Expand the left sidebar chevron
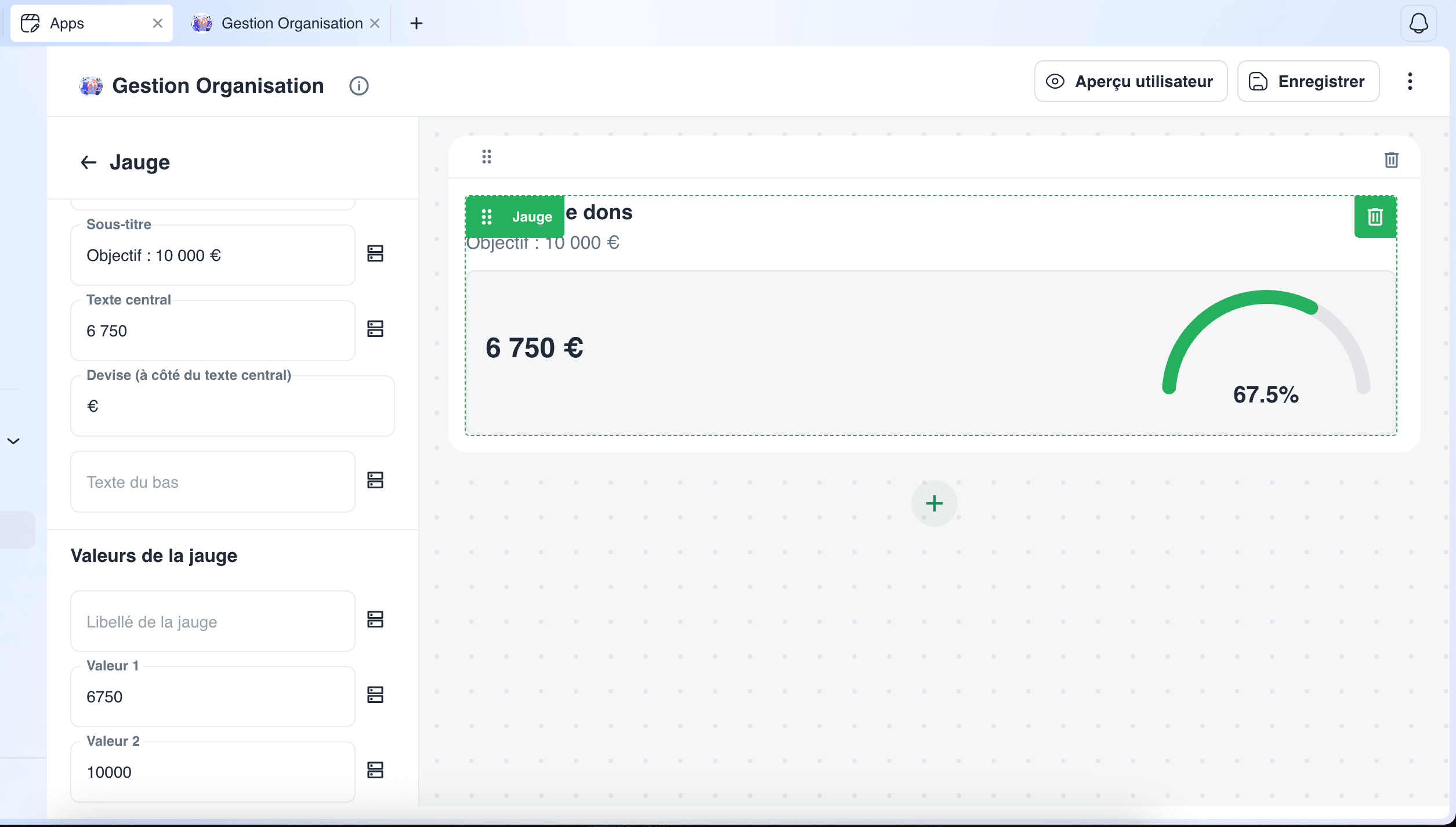The width and height of the screenshot is (1456, 827). 13,441
